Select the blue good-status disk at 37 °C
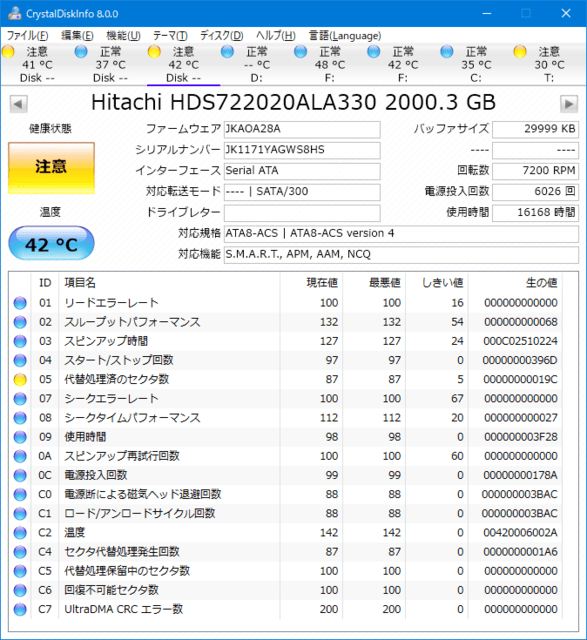 pyautogui.click(x=81, y=52)
